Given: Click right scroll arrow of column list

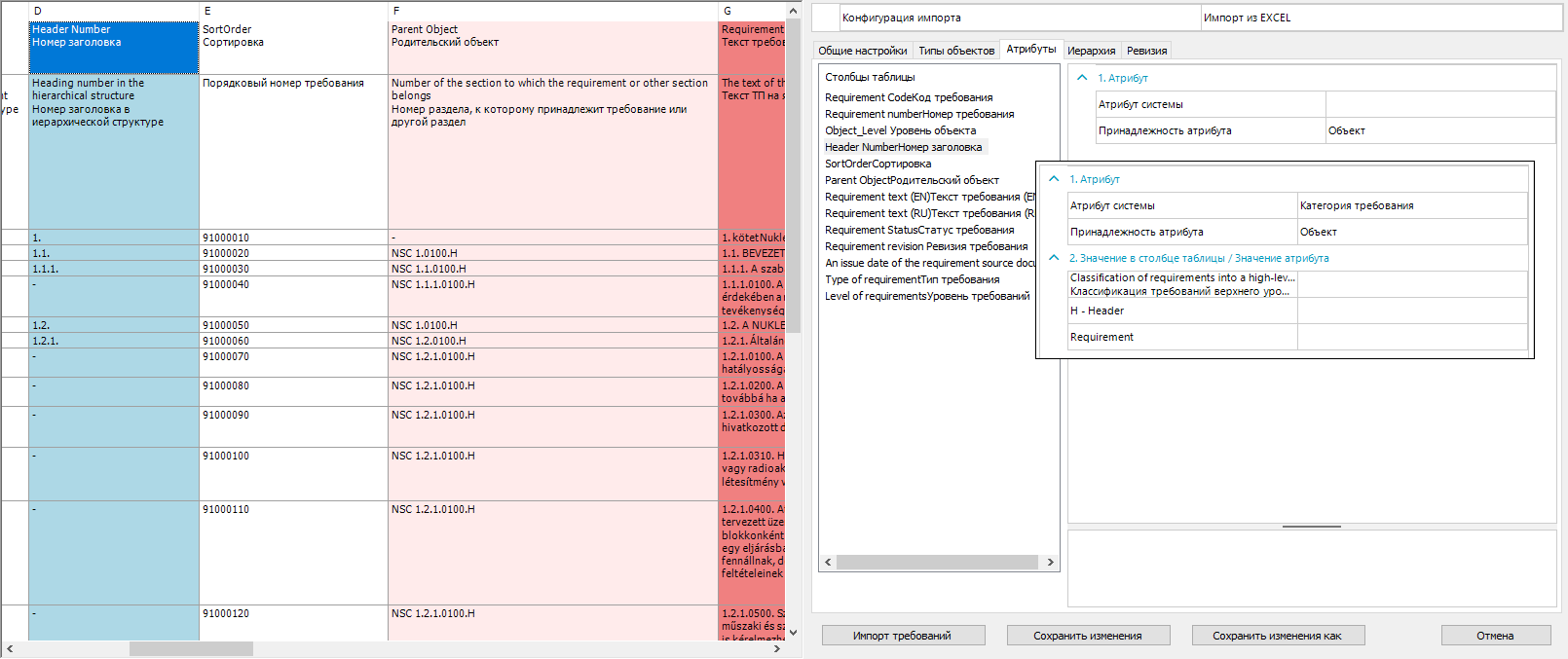Looking at the screenshot, I should point(1050,563).
